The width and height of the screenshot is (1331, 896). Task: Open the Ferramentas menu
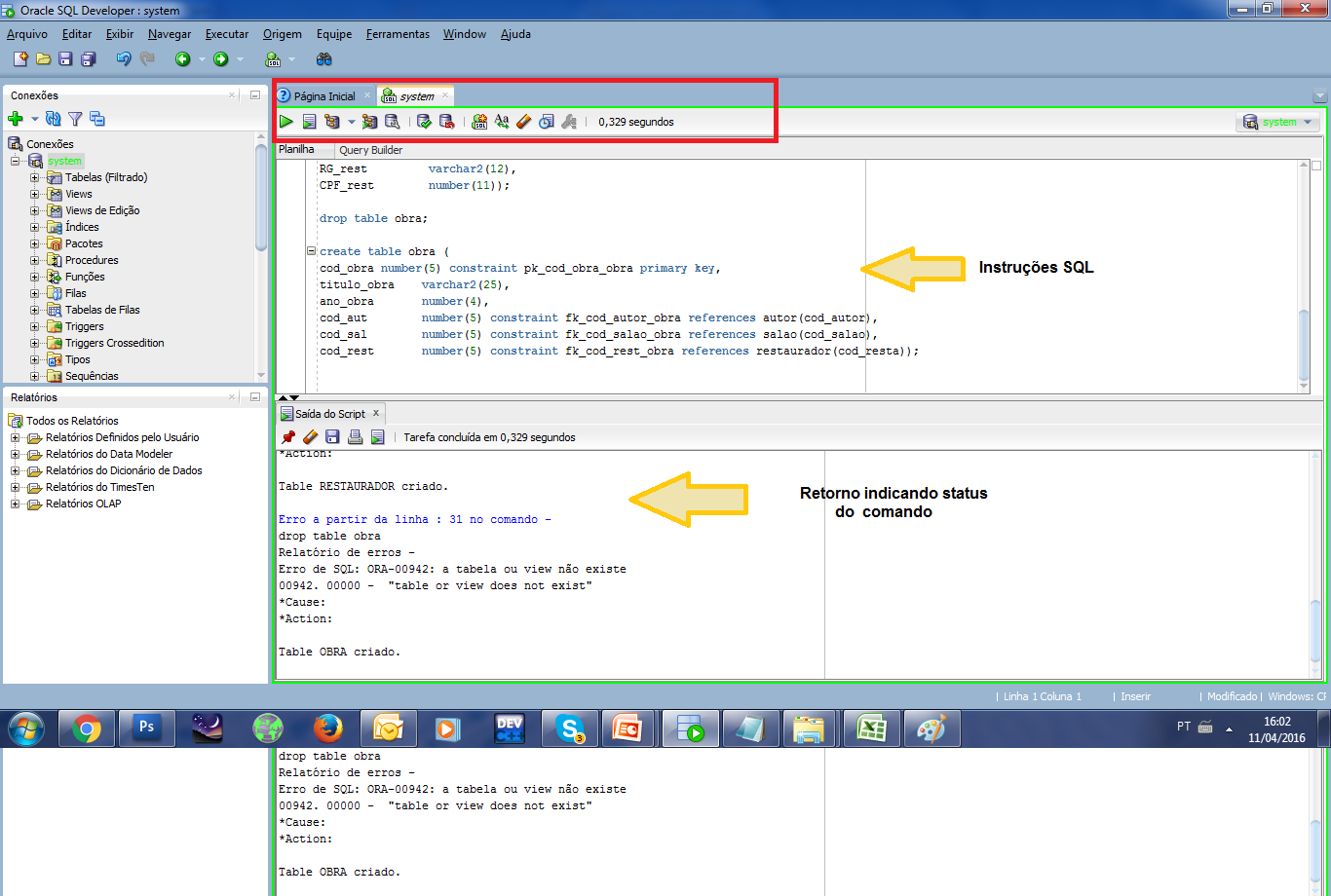pos(398,33)
